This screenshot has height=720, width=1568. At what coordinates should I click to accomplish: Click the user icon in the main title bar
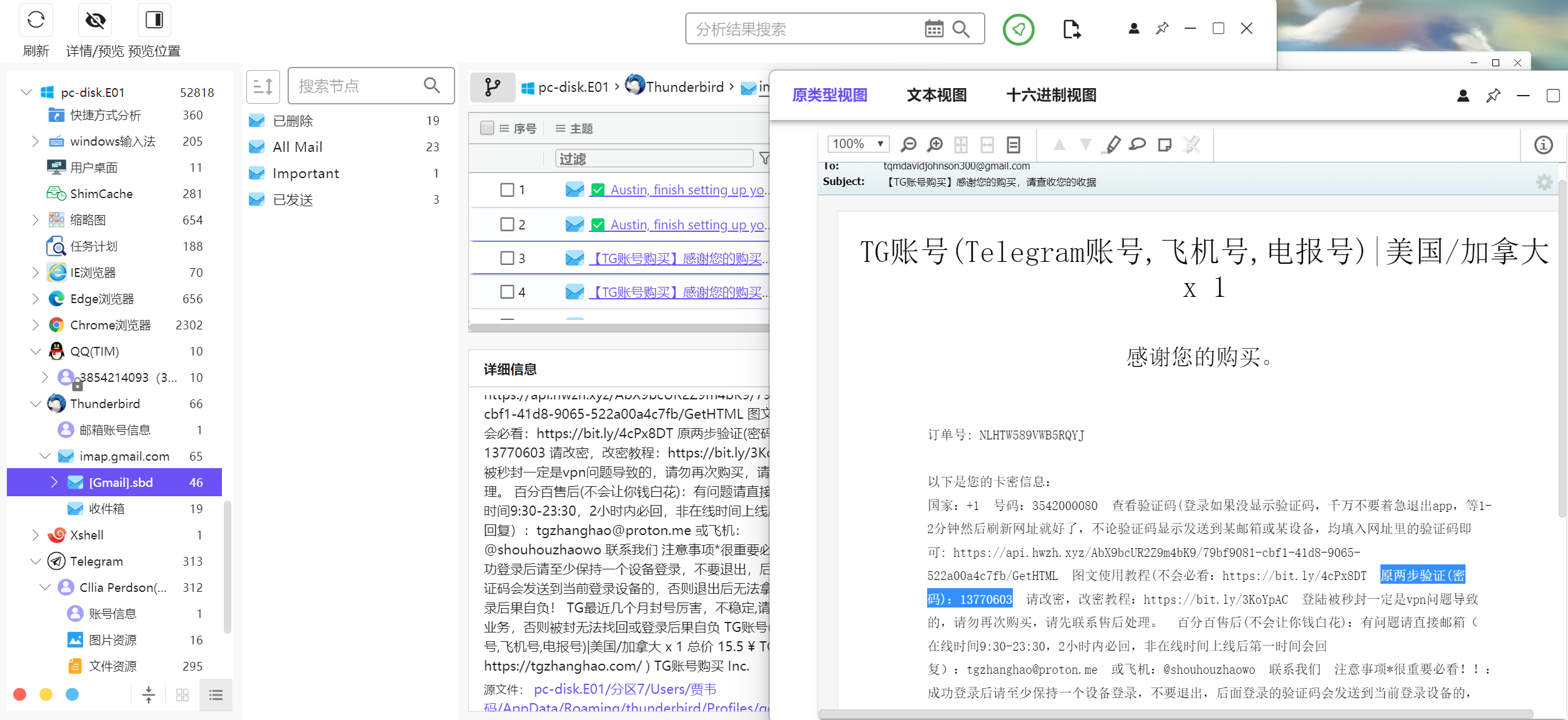(1133, 28)
